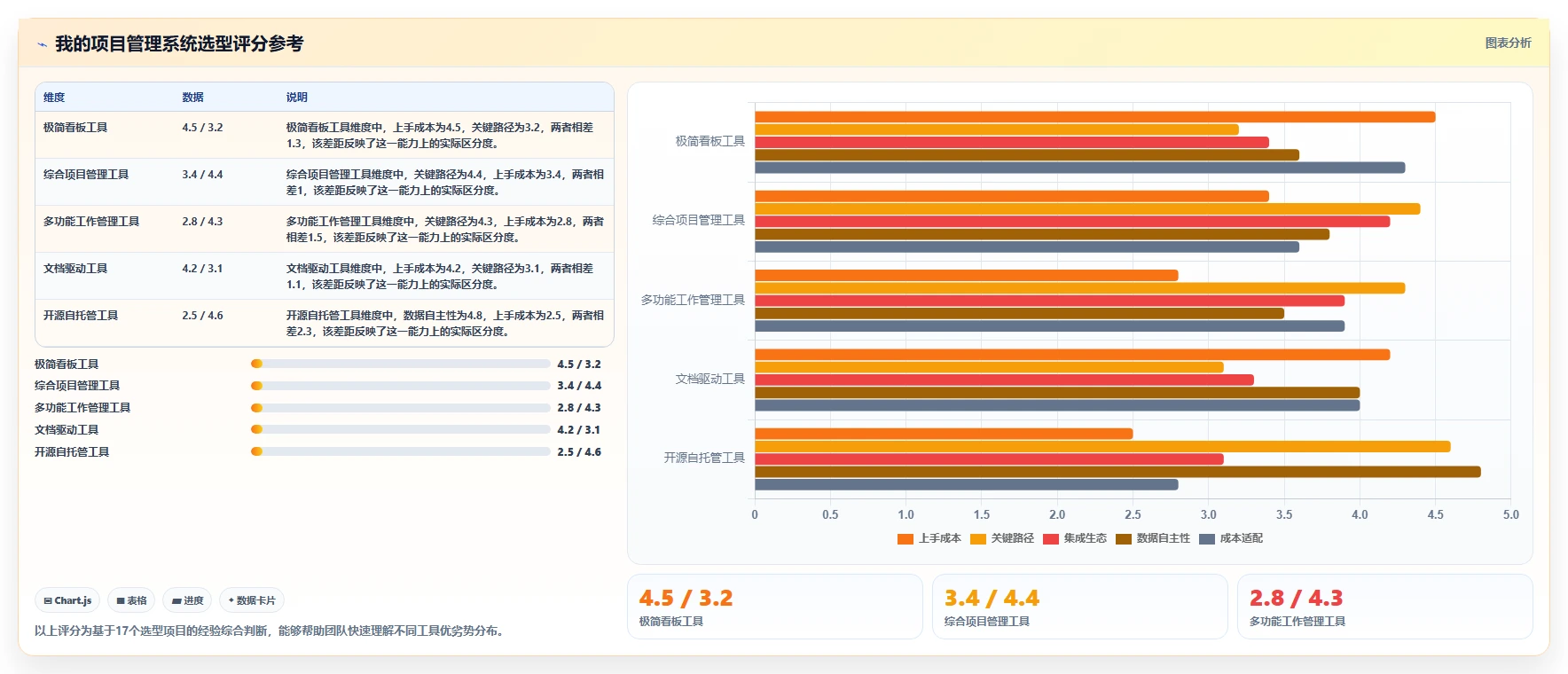Select the 开源自托管工具 table row name
The width and height of the screenshot is (1568, 674).
(x=81, y=316)
